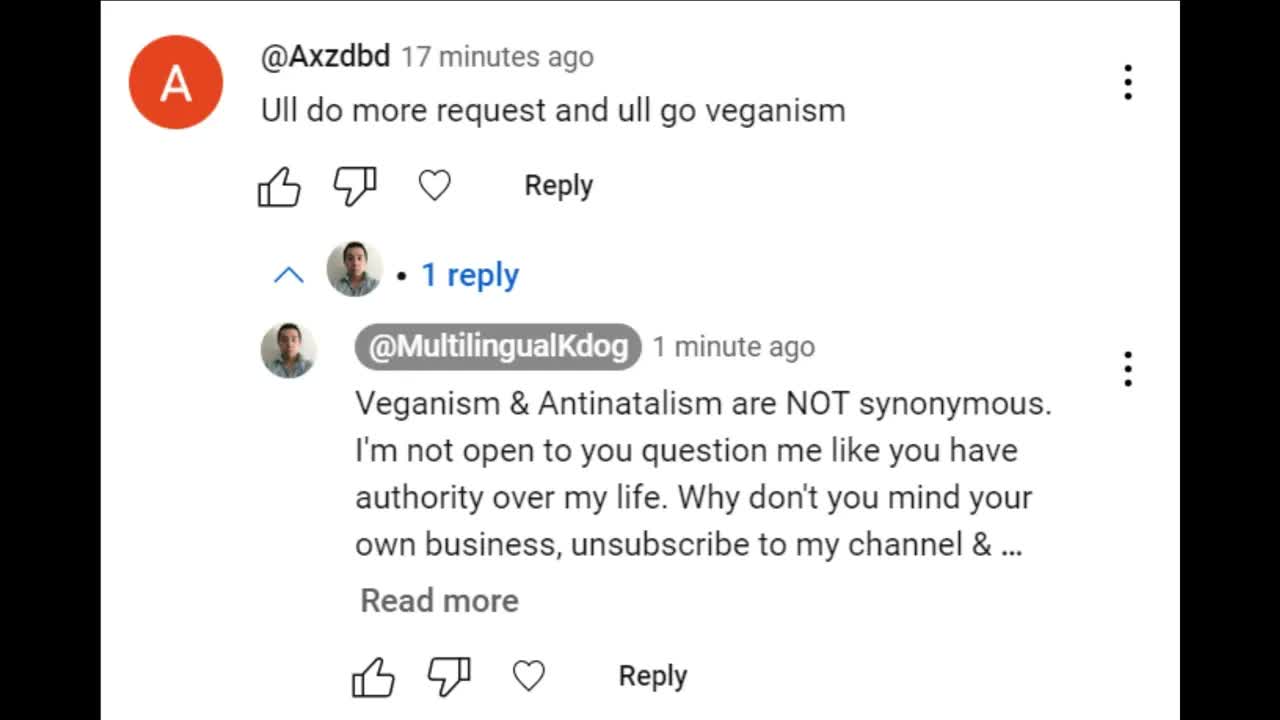The height and width of the screenshot is (720, 1280).
Task: Thumbs up the @MultilingualKdog reply
Action: point(373,677)
